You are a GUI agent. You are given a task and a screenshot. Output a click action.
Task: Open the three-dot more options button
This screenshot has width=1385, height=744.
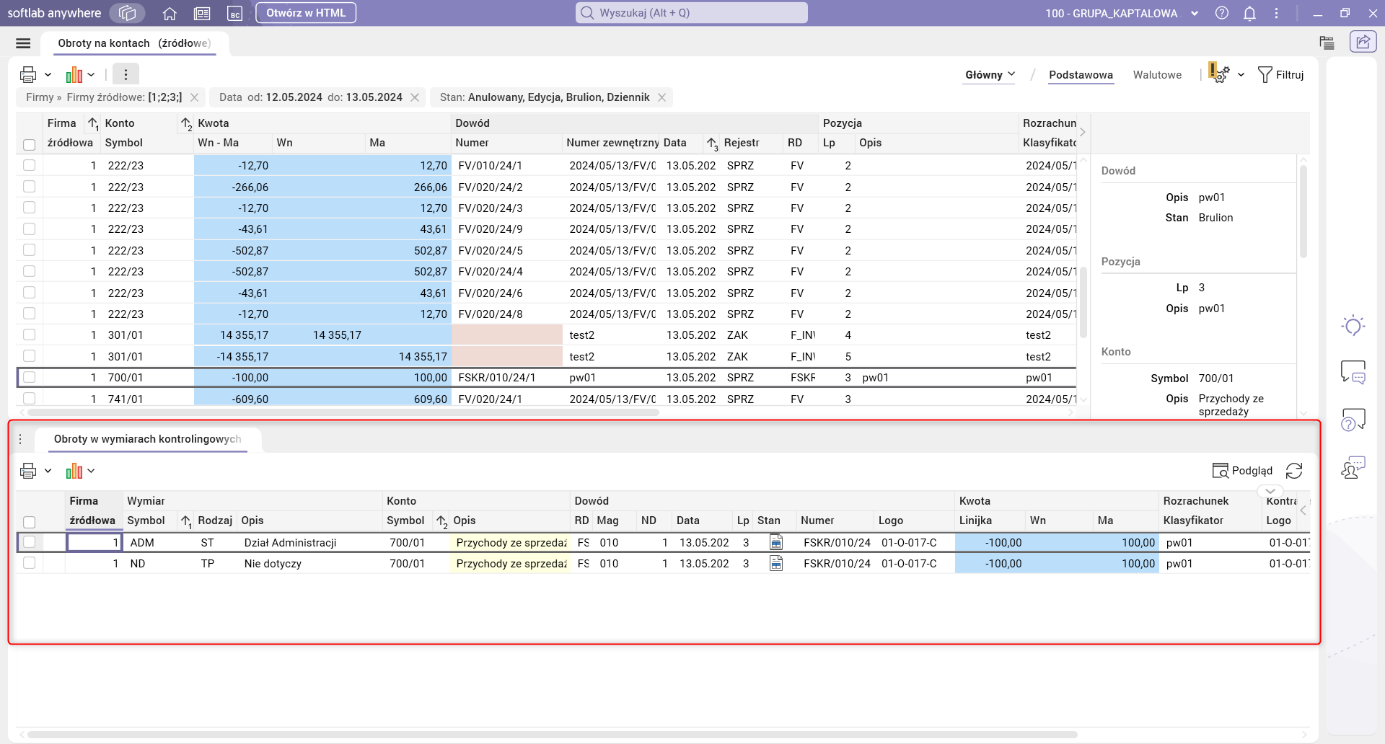[125, 74]
